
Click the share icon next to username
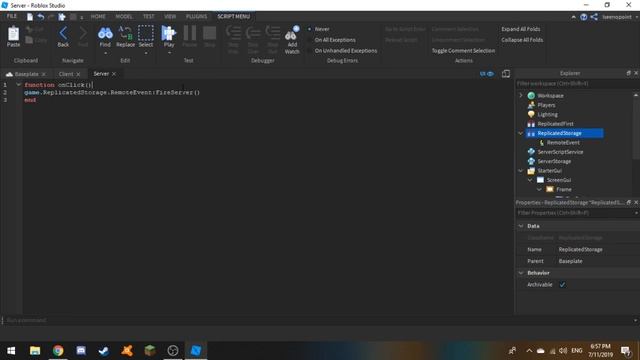pos(594,17)
